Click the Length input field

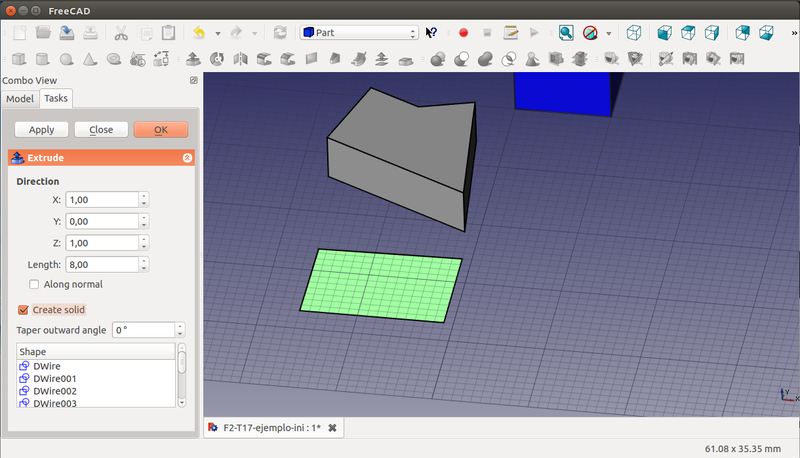pos(101,265)
